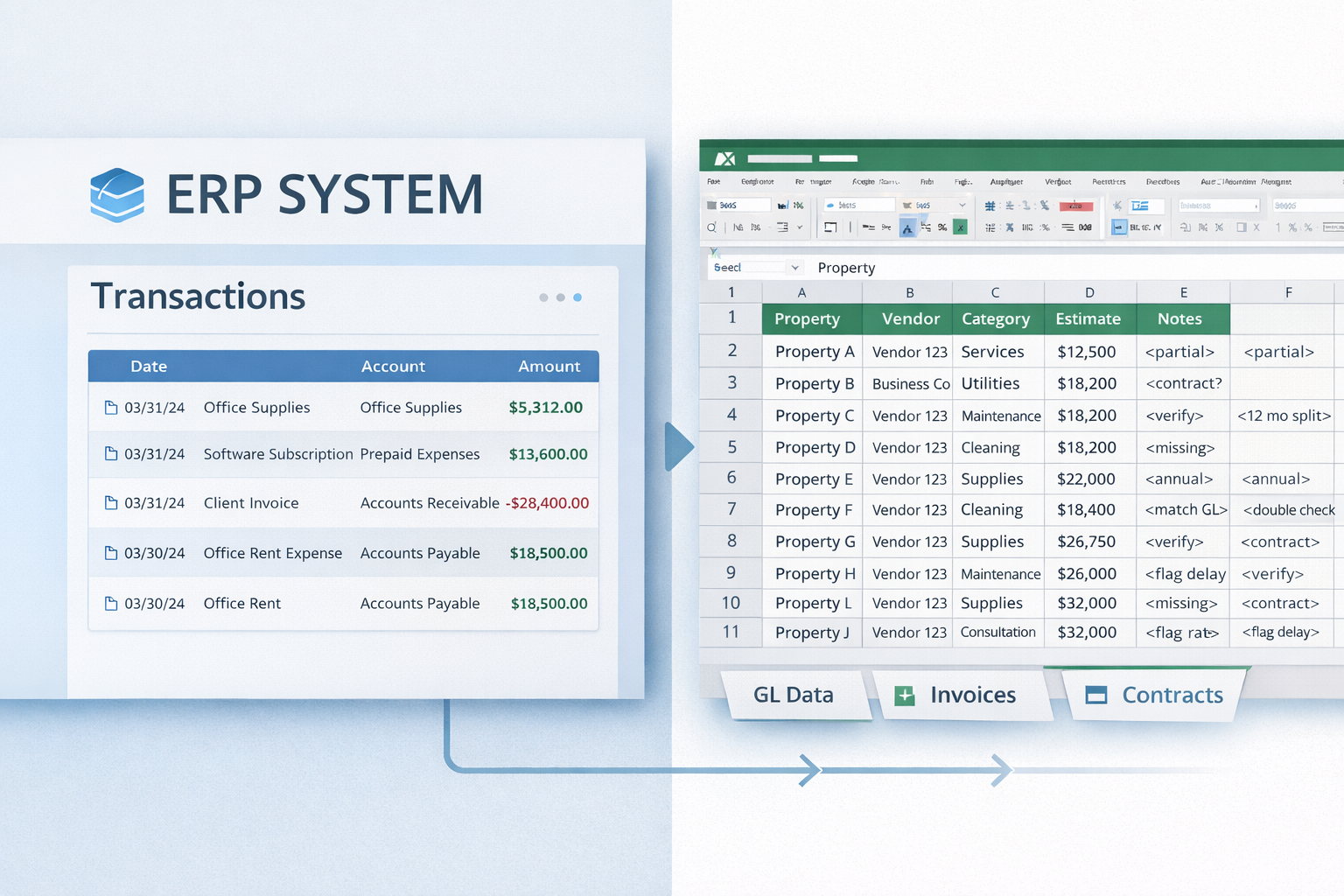Click the document icon beside Software Subscription
Viewport: 1344px width, 896px height.
pyautogui.click(x=111, y=453)
